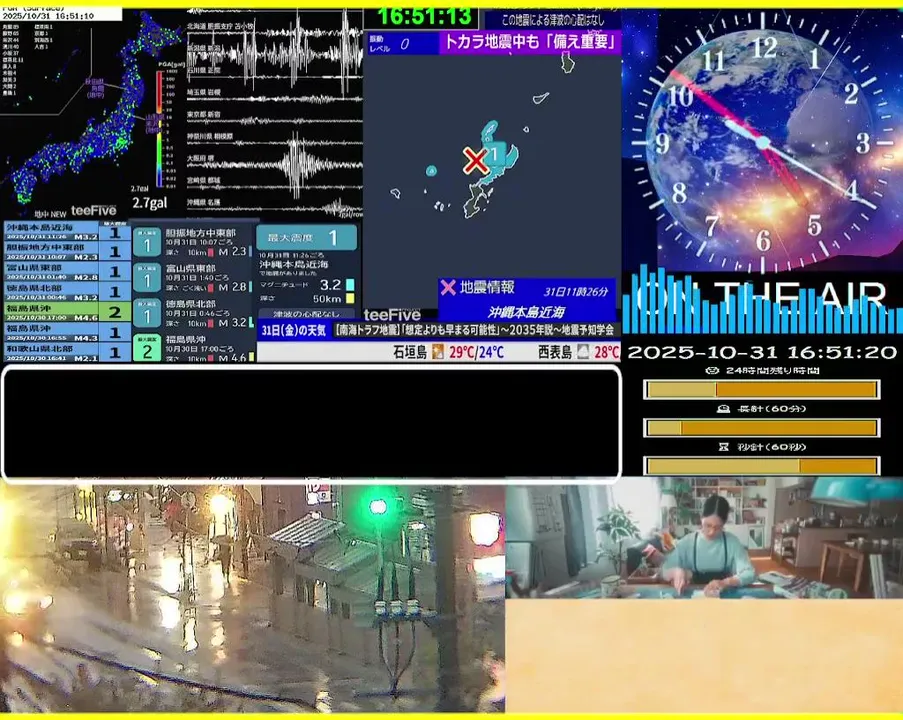Click the 長針(60分) progress bar
The width and height of the screenshot is (903, 720).
point(761,427)
